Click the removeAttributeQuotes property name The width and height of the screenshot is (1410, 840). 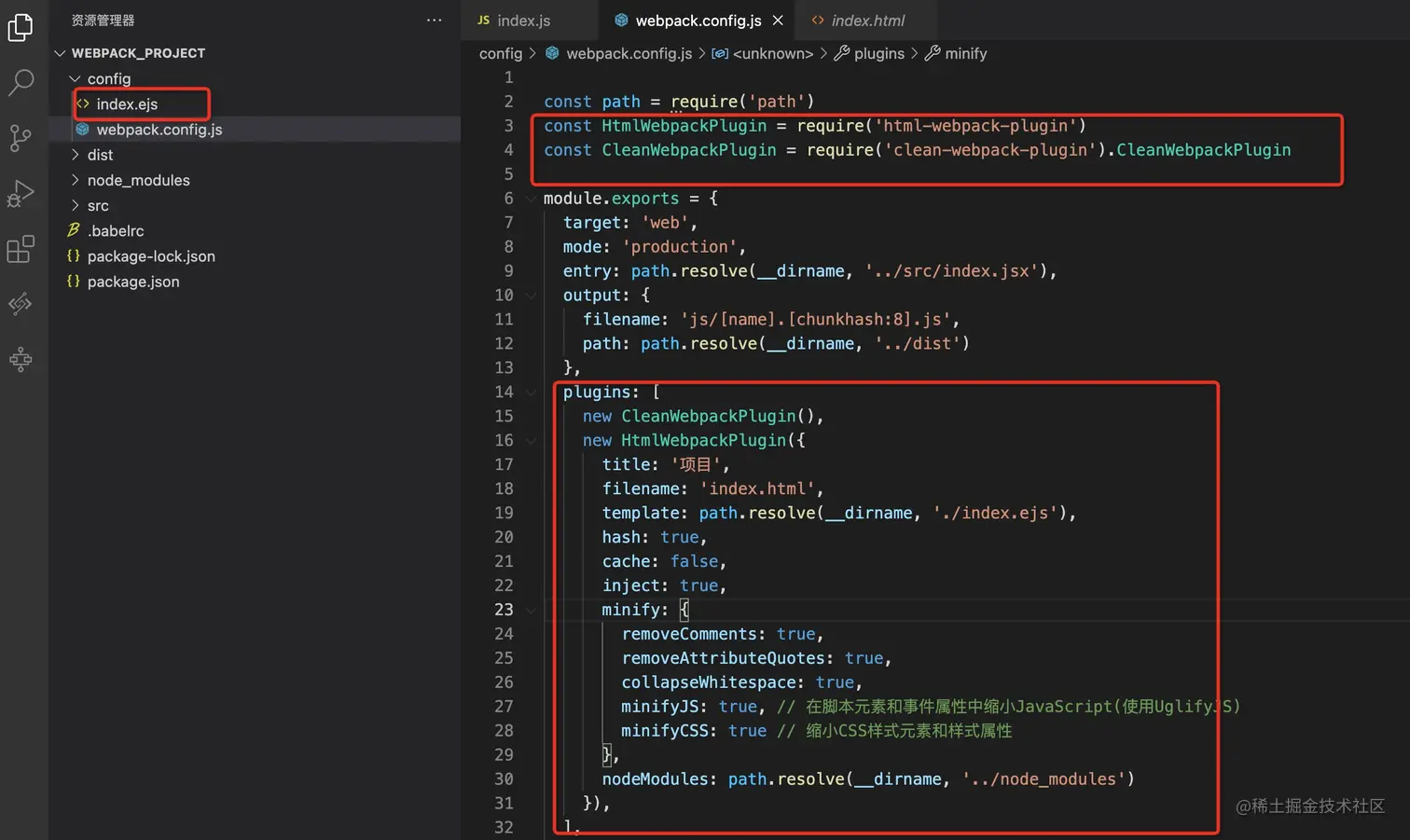click(x=724, y=658)
